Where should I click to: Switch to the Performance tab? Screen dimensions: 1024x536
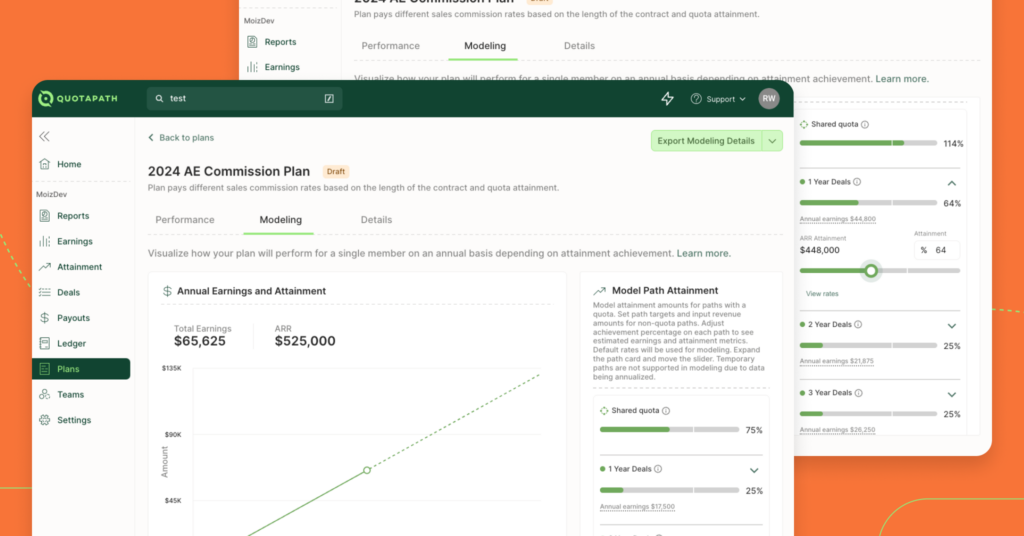coord(185,220)
